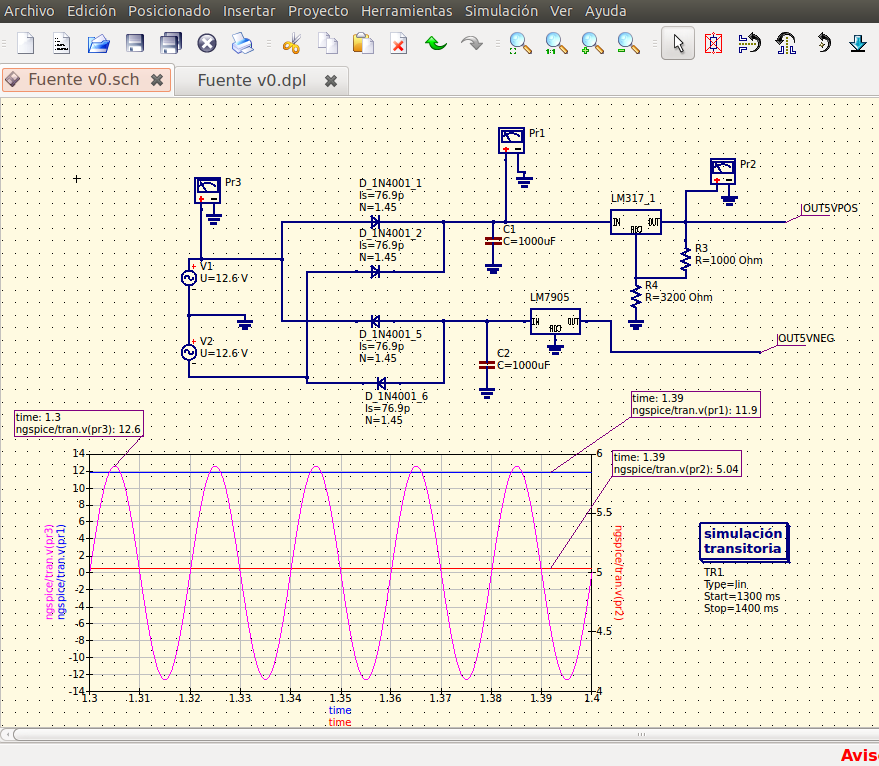Open a file with folder icon
879x766 pixels.
tap(98, 43)
